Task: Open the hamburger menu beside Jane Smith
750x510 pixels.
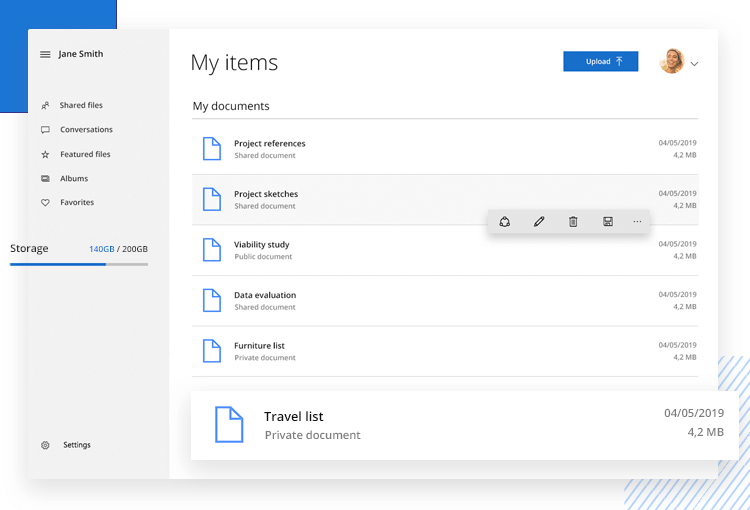Action: (45, 55)
